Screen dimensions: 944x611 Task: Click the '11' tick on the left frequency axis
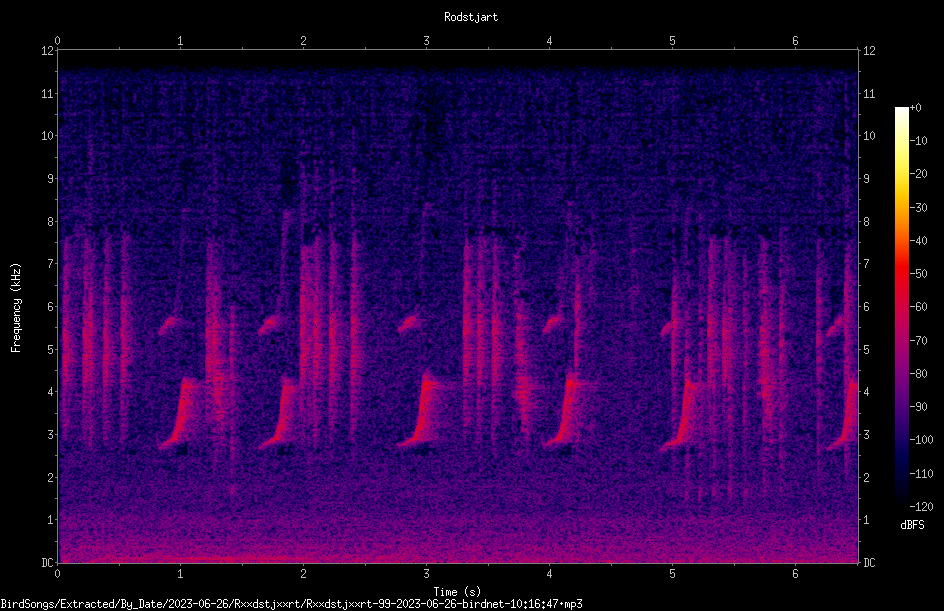pos(48,93)
